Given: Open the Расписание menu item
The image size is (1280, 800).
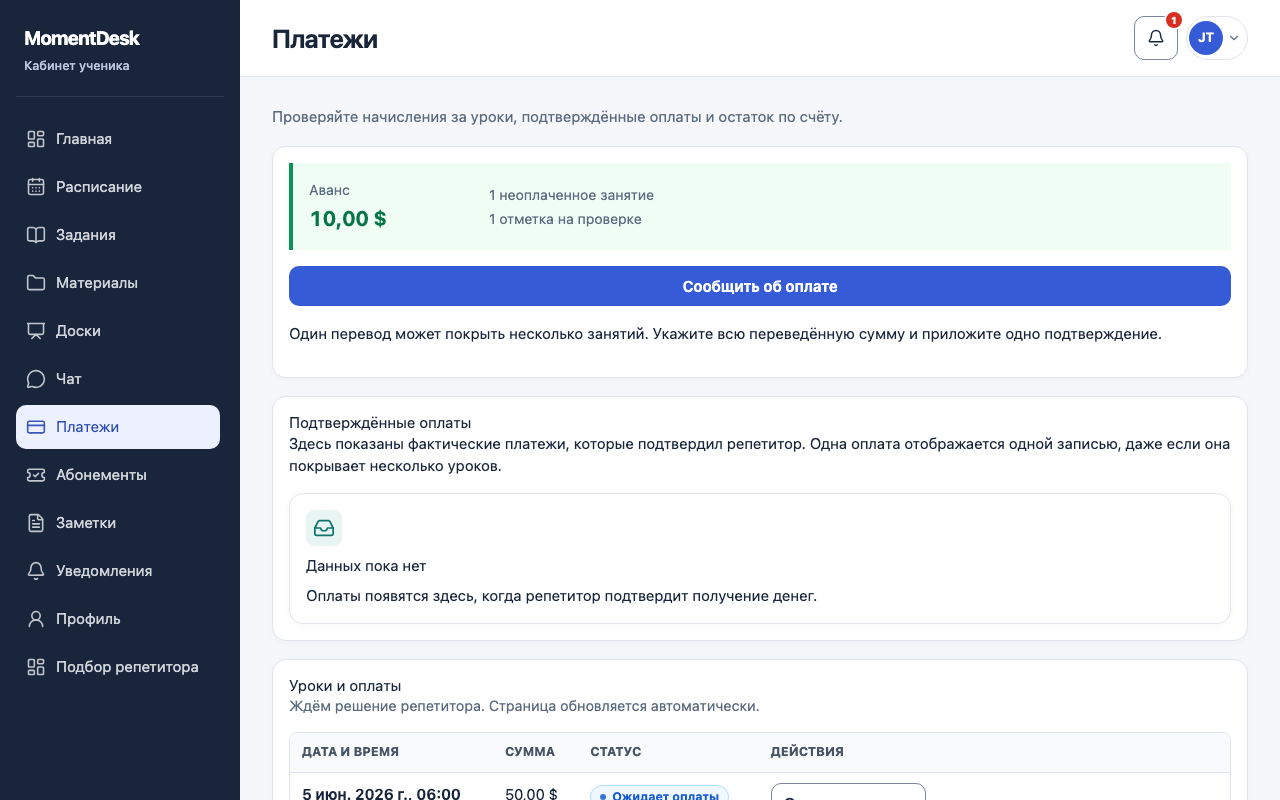Looking at the screenshot, I should (118, 187).
